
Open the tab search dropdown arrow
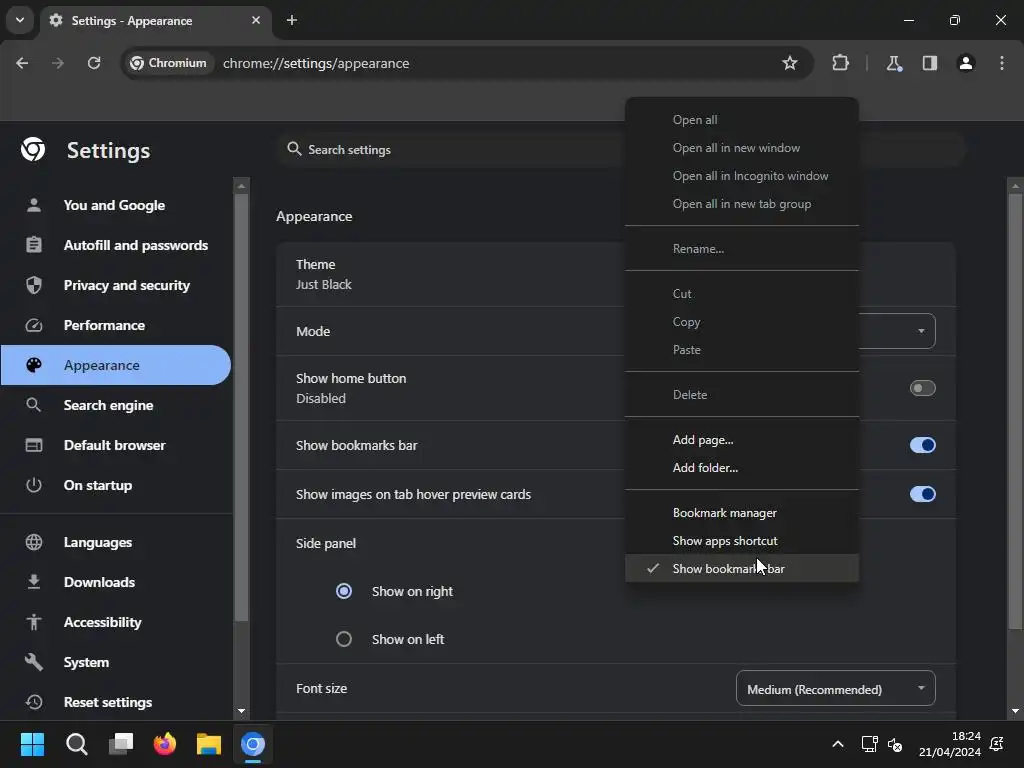click(20, 20)
